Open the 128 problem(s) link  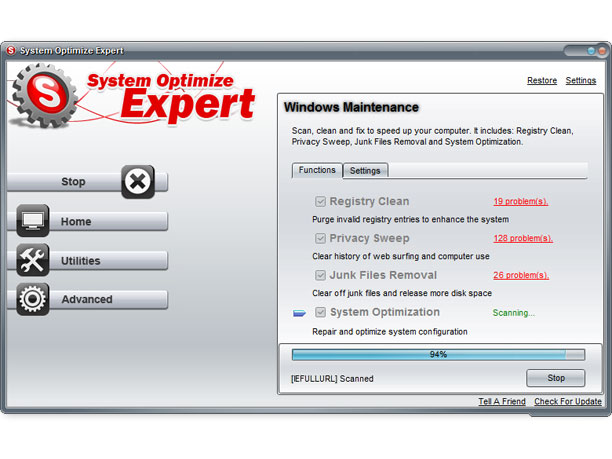(523, 238)
